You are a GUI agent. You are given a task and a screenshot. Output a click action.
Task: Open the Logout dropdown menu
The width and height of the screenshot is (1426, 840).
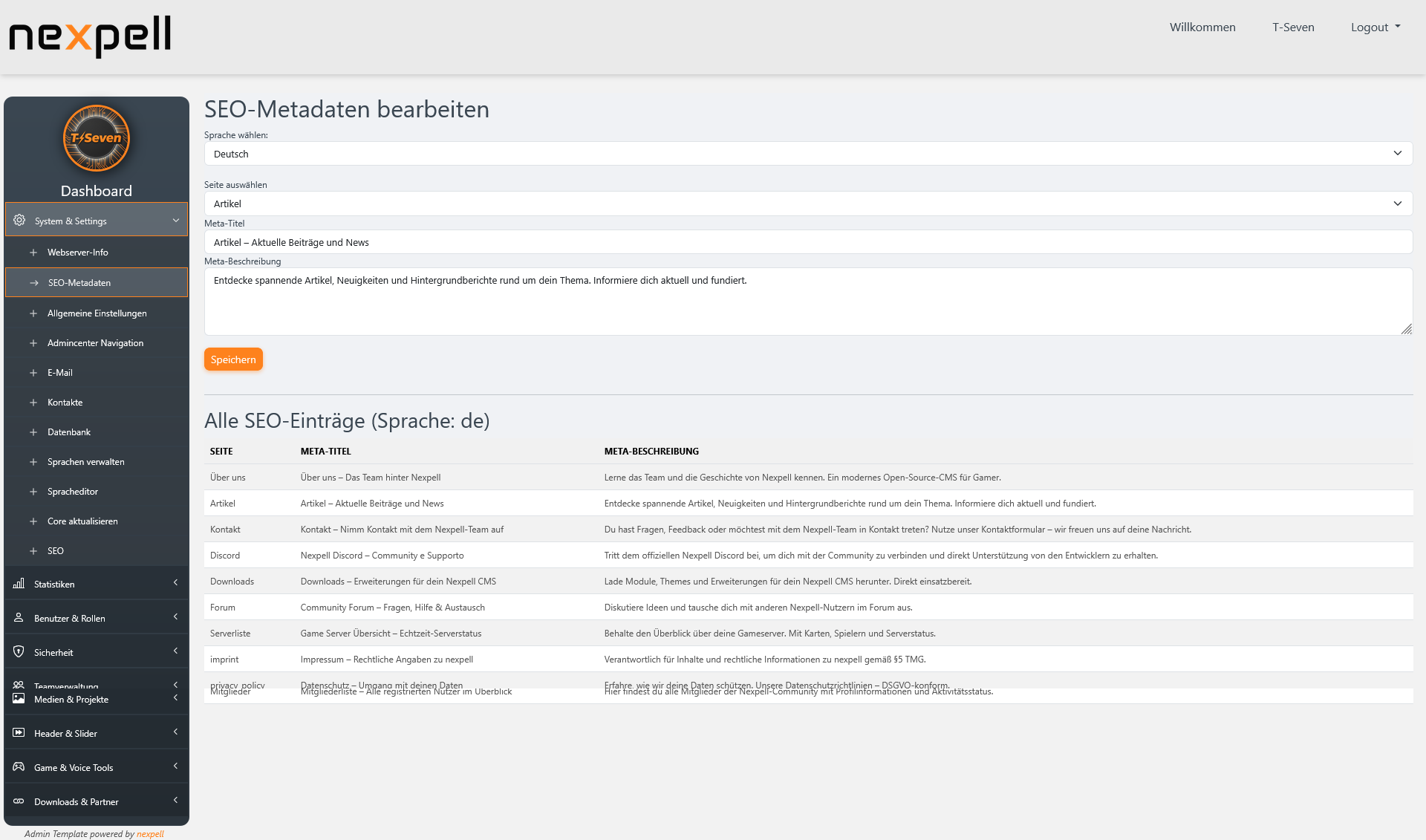1375,27
